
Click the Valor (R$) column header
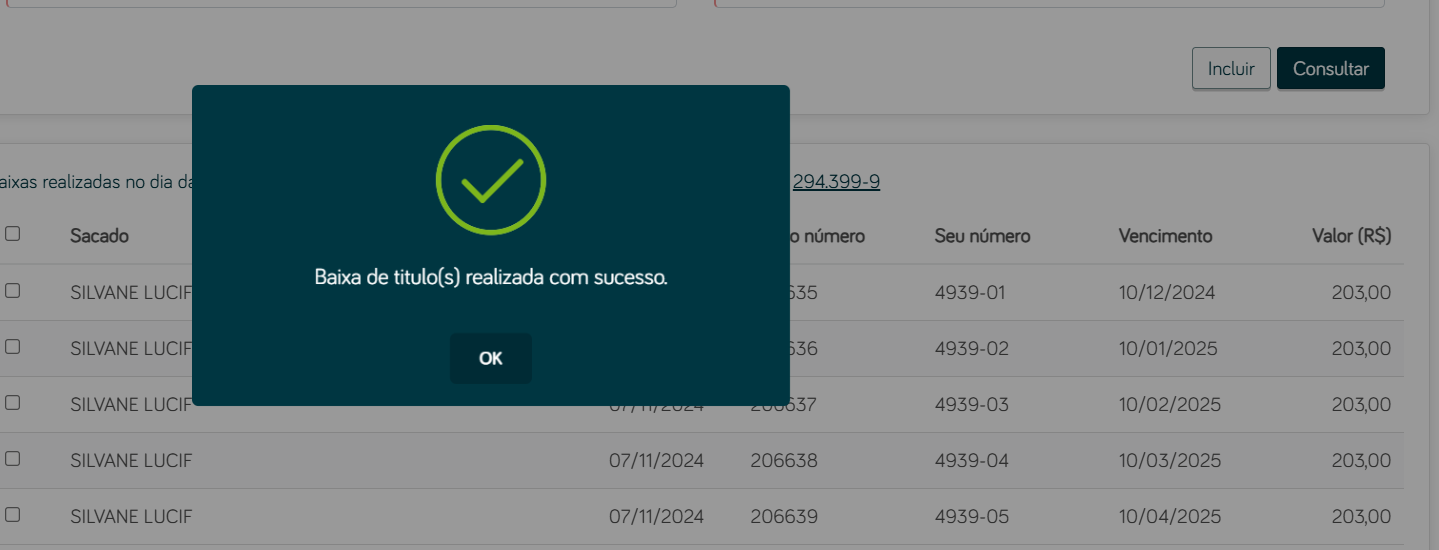pyautogui.click(x=1352, y=236)
